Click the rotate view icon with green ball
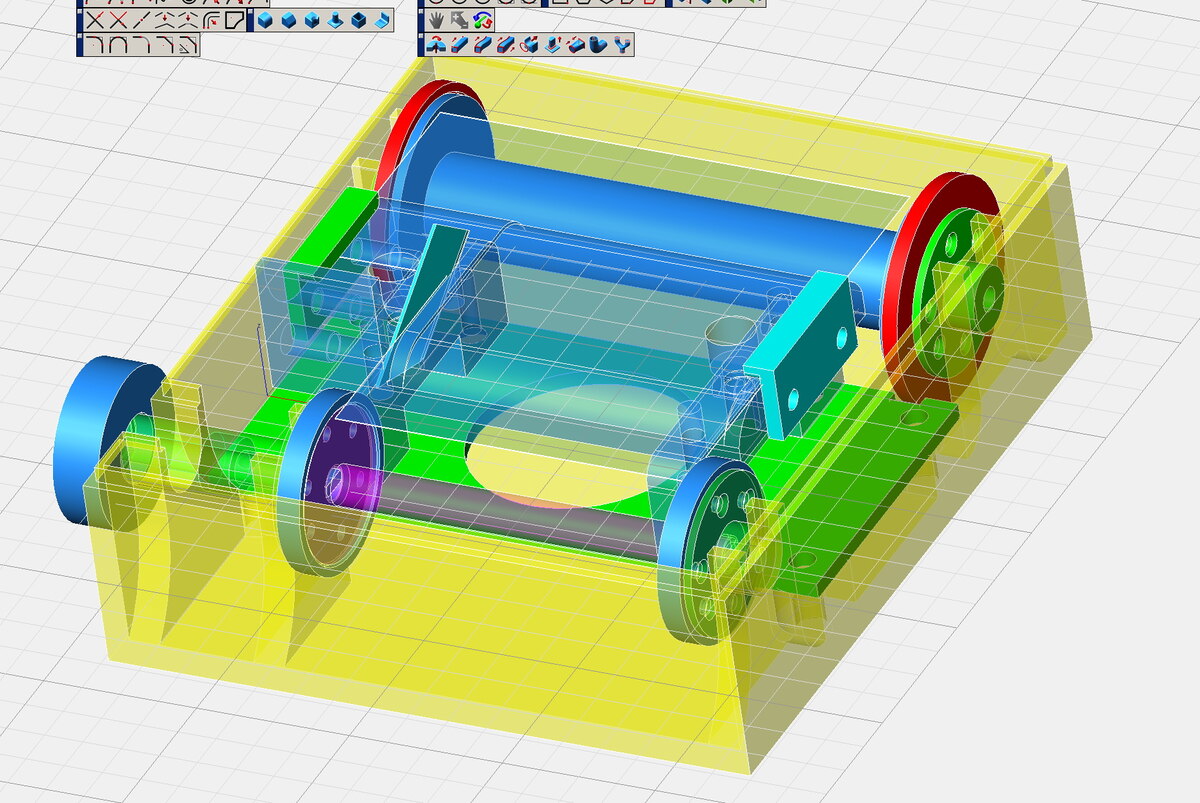Screen dimensions: 1200x803 pos(482,20)
